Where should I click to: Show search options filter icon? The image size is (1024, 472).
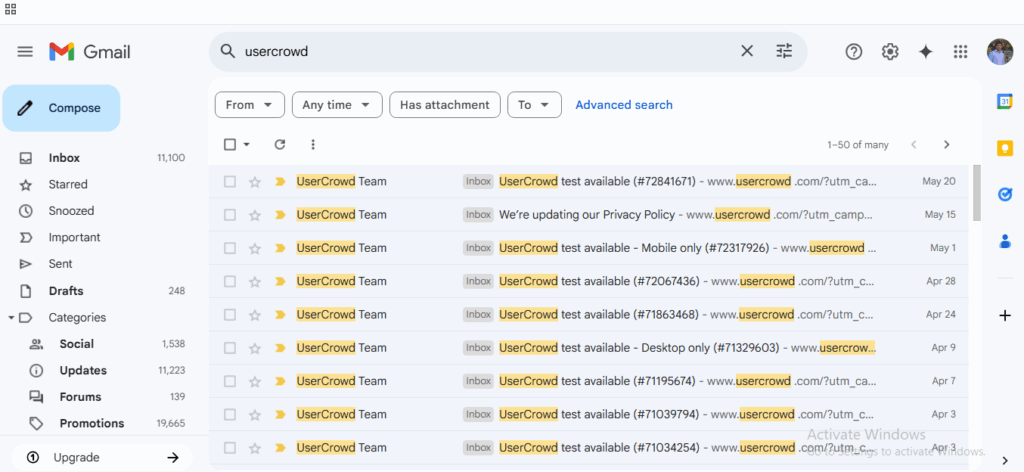click(x=784, y=52)
